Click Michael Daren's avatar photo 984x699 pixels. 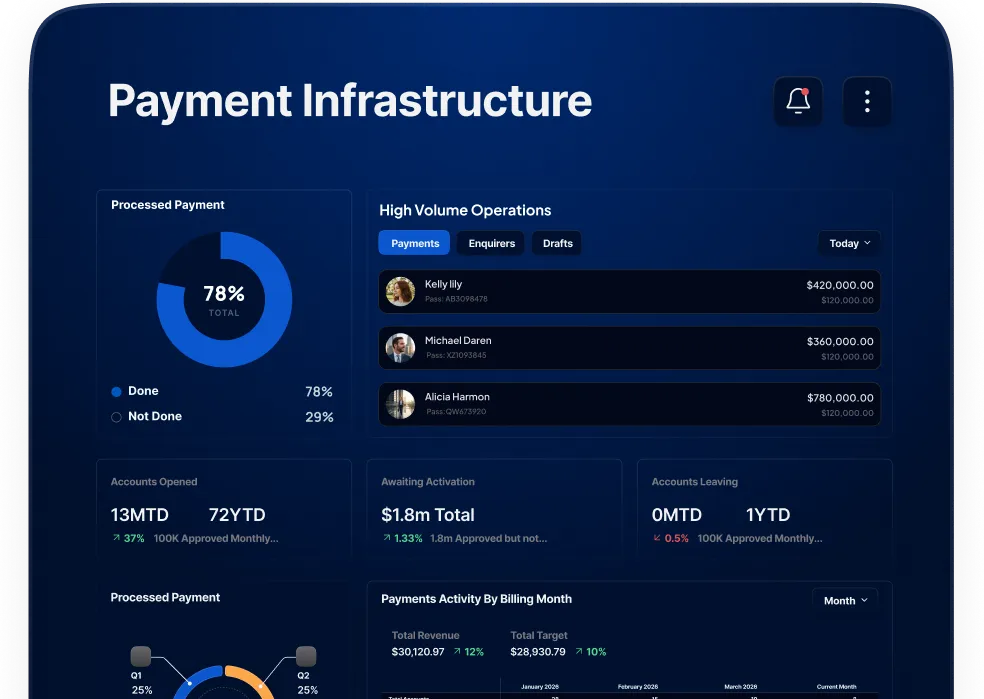[400, 348]
